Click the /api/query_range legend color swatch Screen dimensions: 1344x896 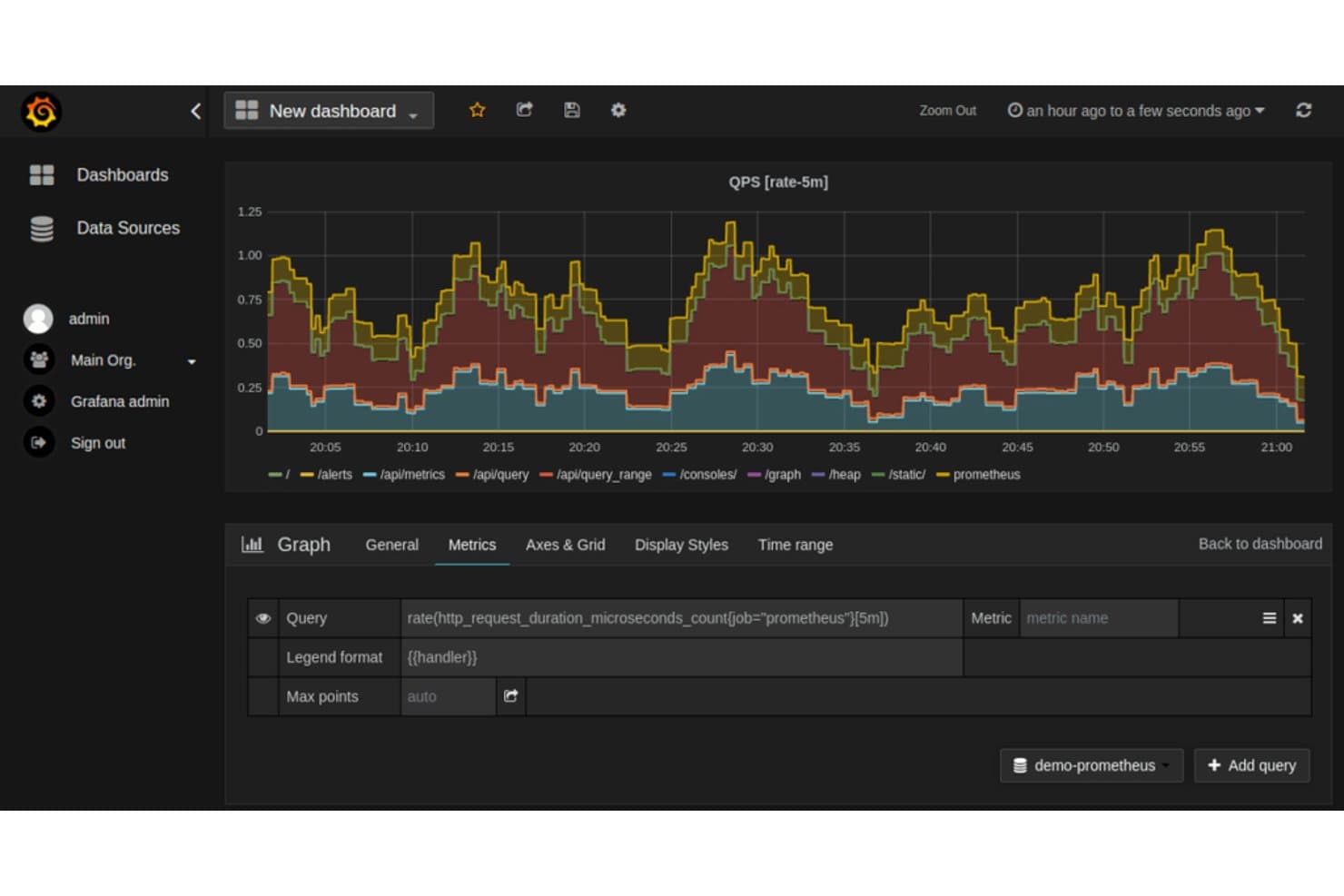tap(546, 475)
